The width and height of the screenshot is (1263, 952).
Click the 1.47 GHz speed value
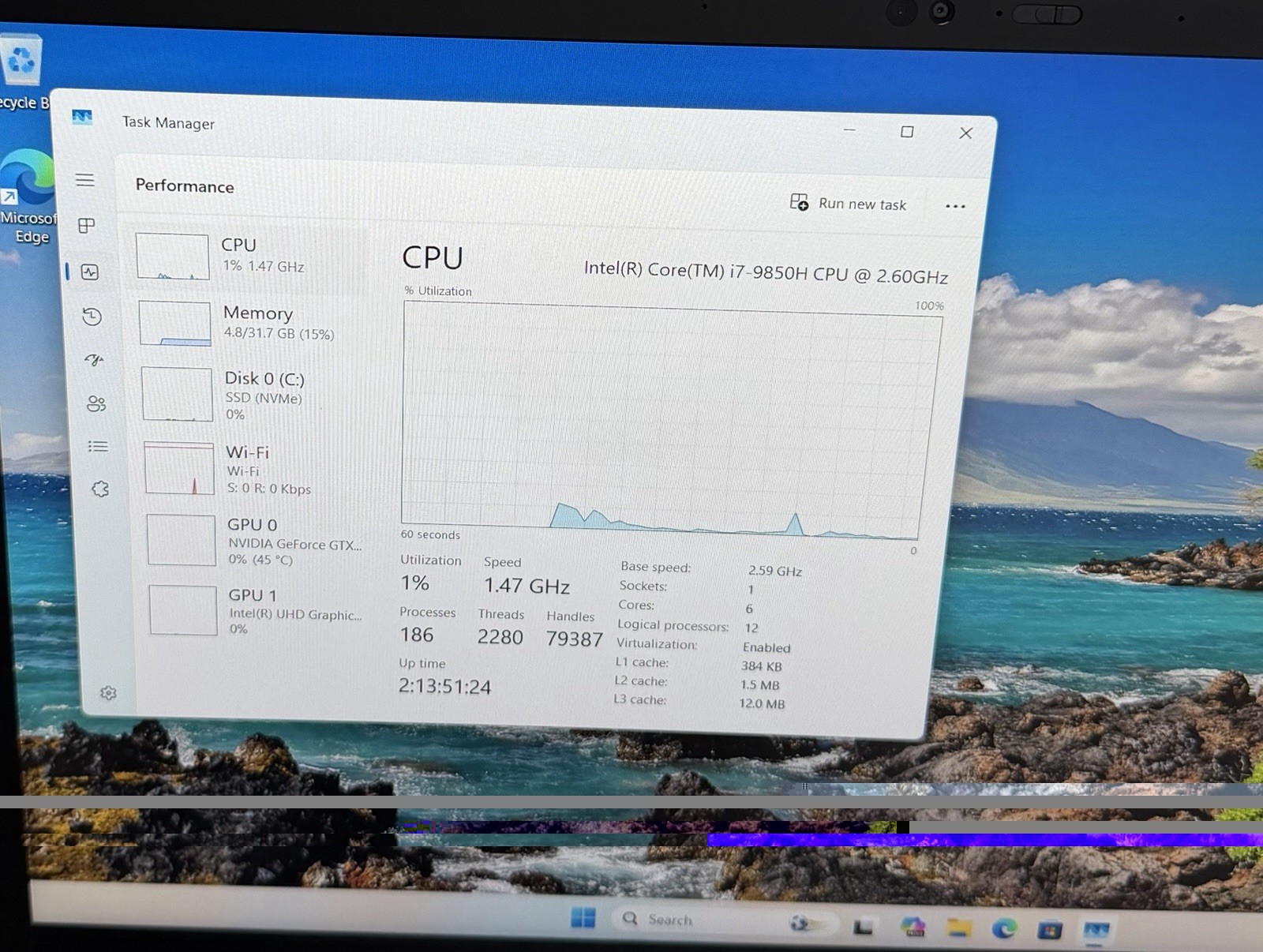coord(527,586)
